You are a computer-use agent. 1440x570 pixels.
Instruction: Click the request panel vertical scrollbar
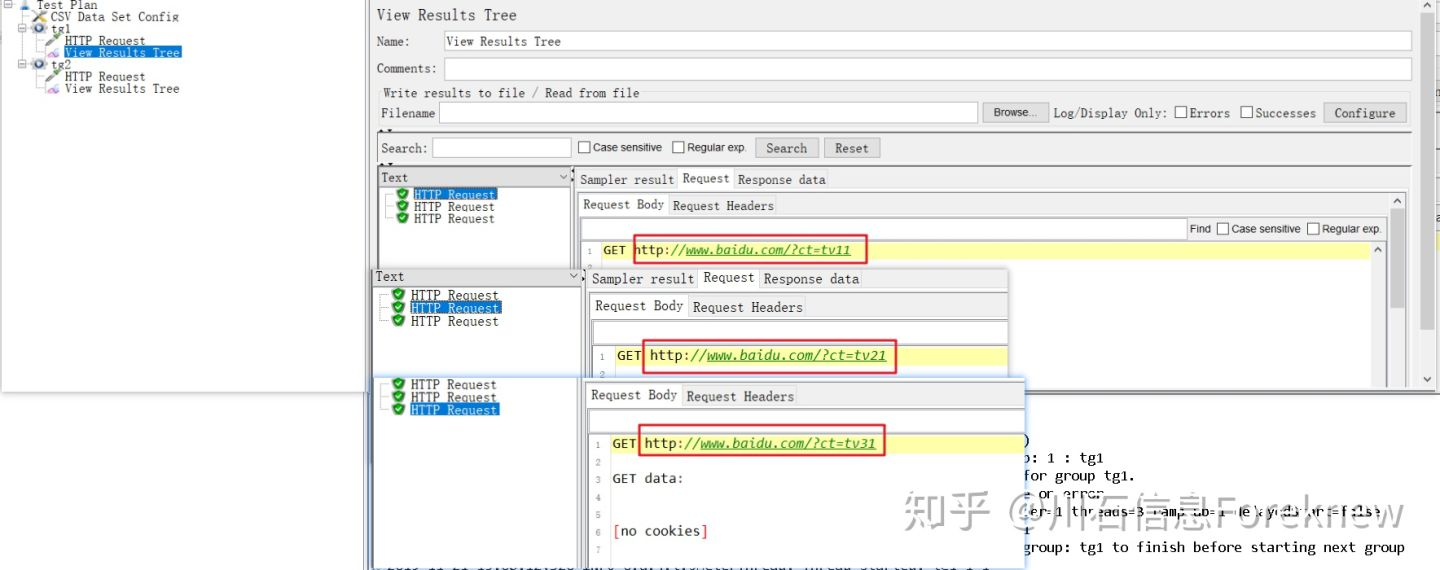click(1396, 258)
